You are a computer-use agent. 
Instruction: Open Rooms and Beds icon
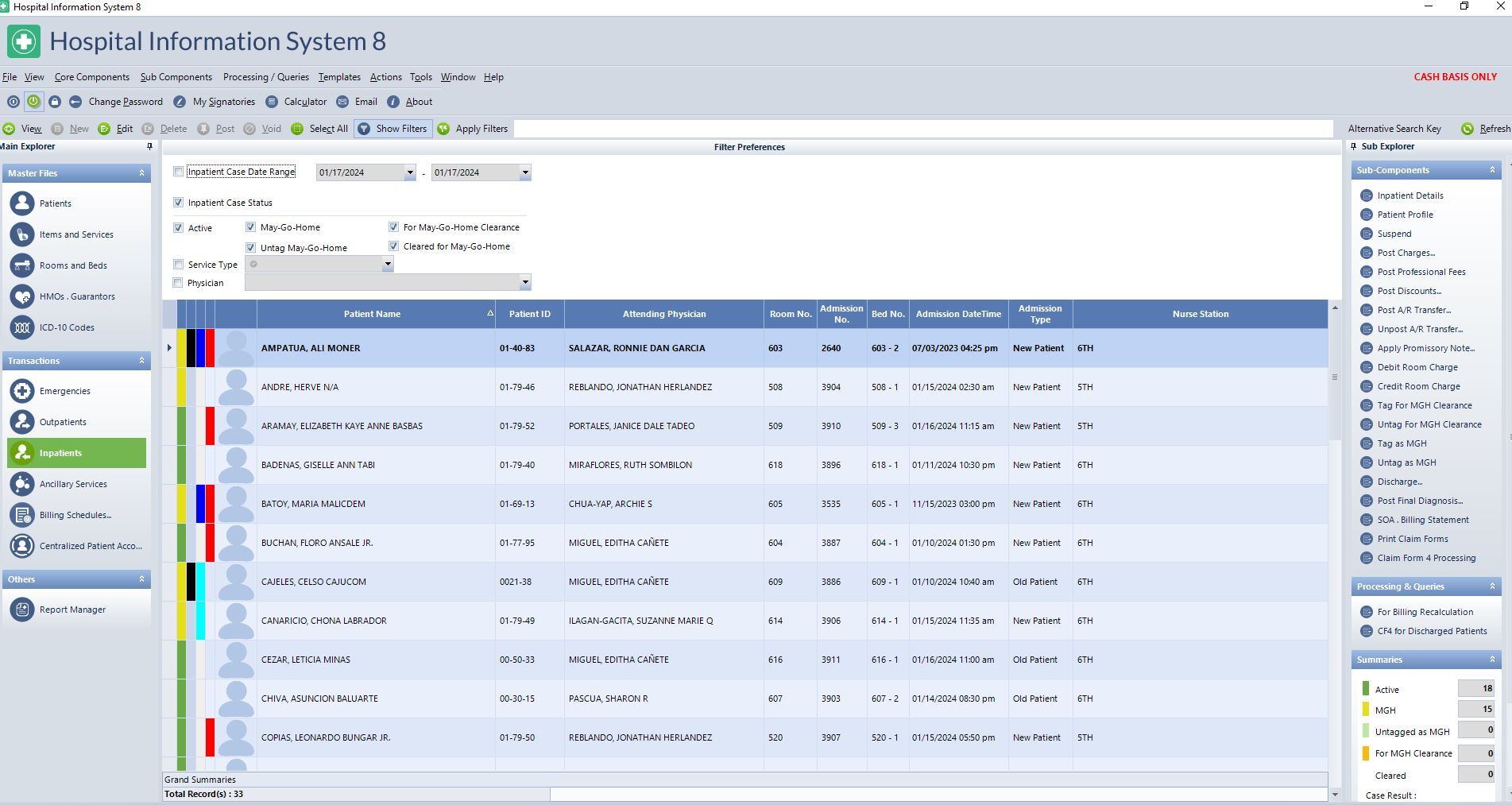[x=22, y=265]
